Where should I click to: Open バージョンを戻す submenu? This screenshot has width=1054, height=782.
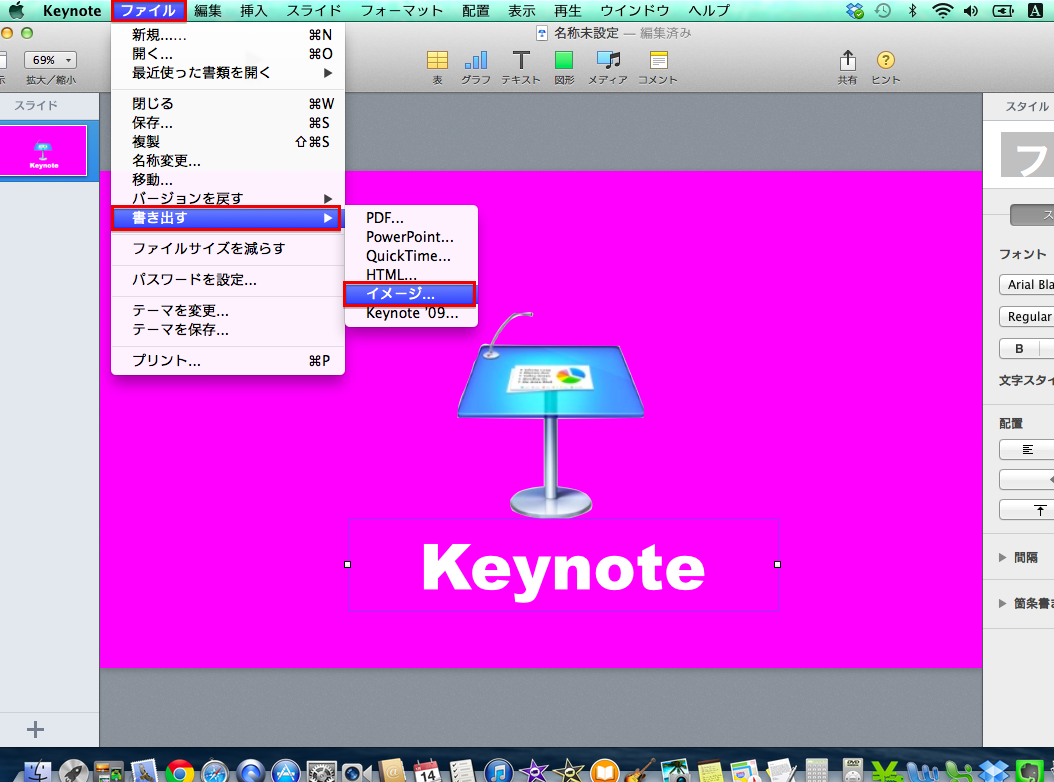(x=228, y=198)
